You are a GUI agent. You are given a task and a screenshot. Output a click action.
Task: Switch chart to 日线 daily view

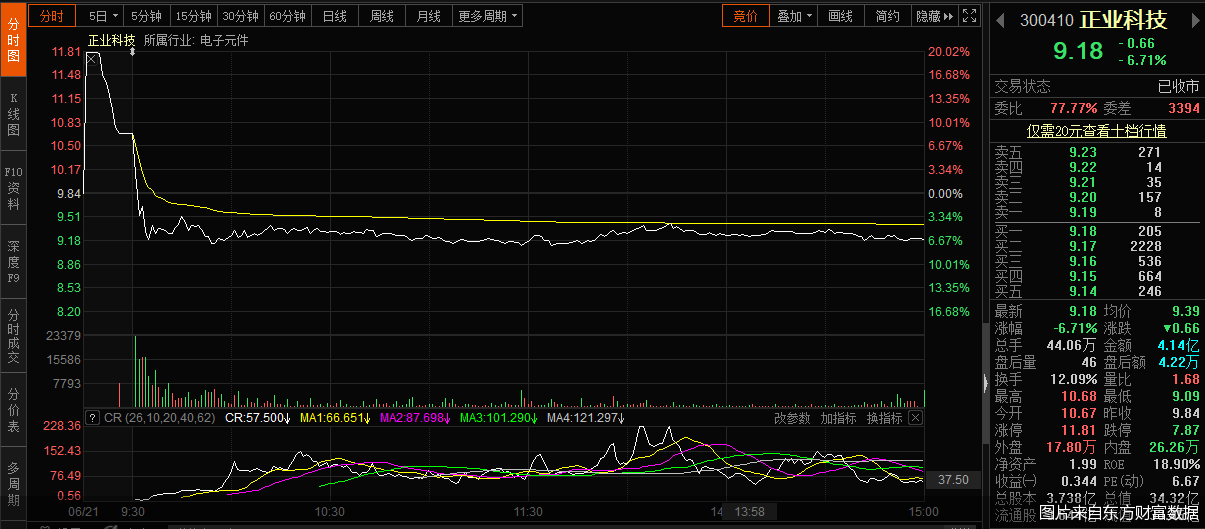(335, 16)
